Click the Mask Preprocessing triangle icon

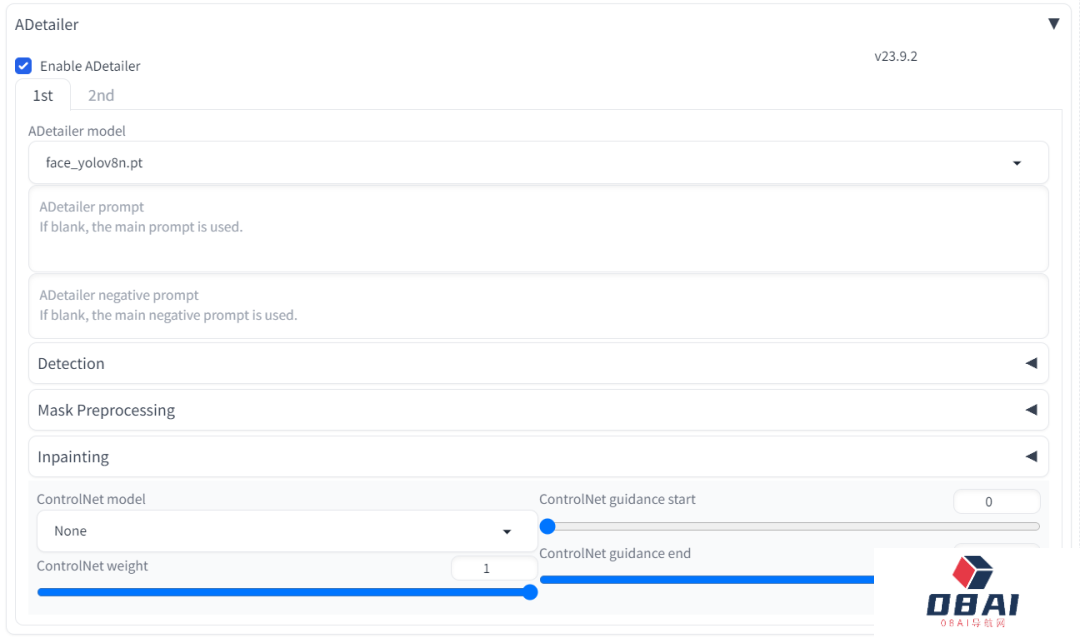1031,410
